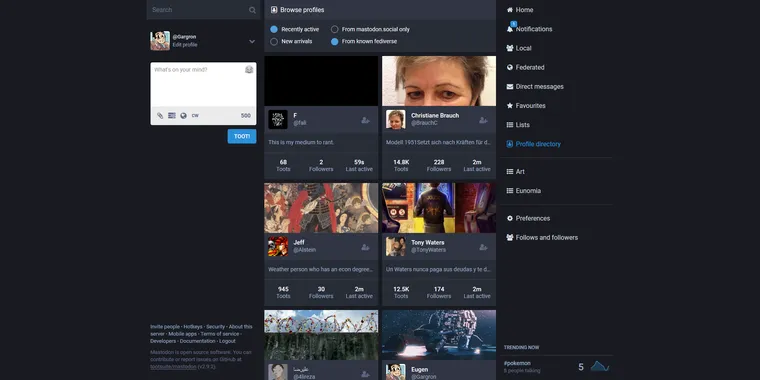
Task: Follow Tony Waters via follow icon
Action: [x=483, y=247]
